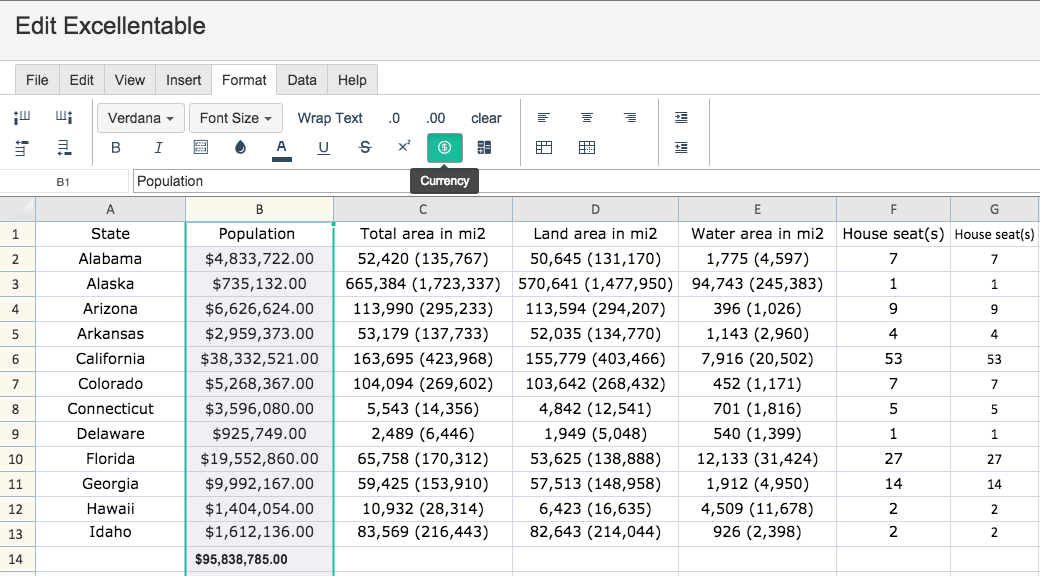Open the Verdana font dropdown
Screen dimensions: 1040x576
(x=141, y=118)
